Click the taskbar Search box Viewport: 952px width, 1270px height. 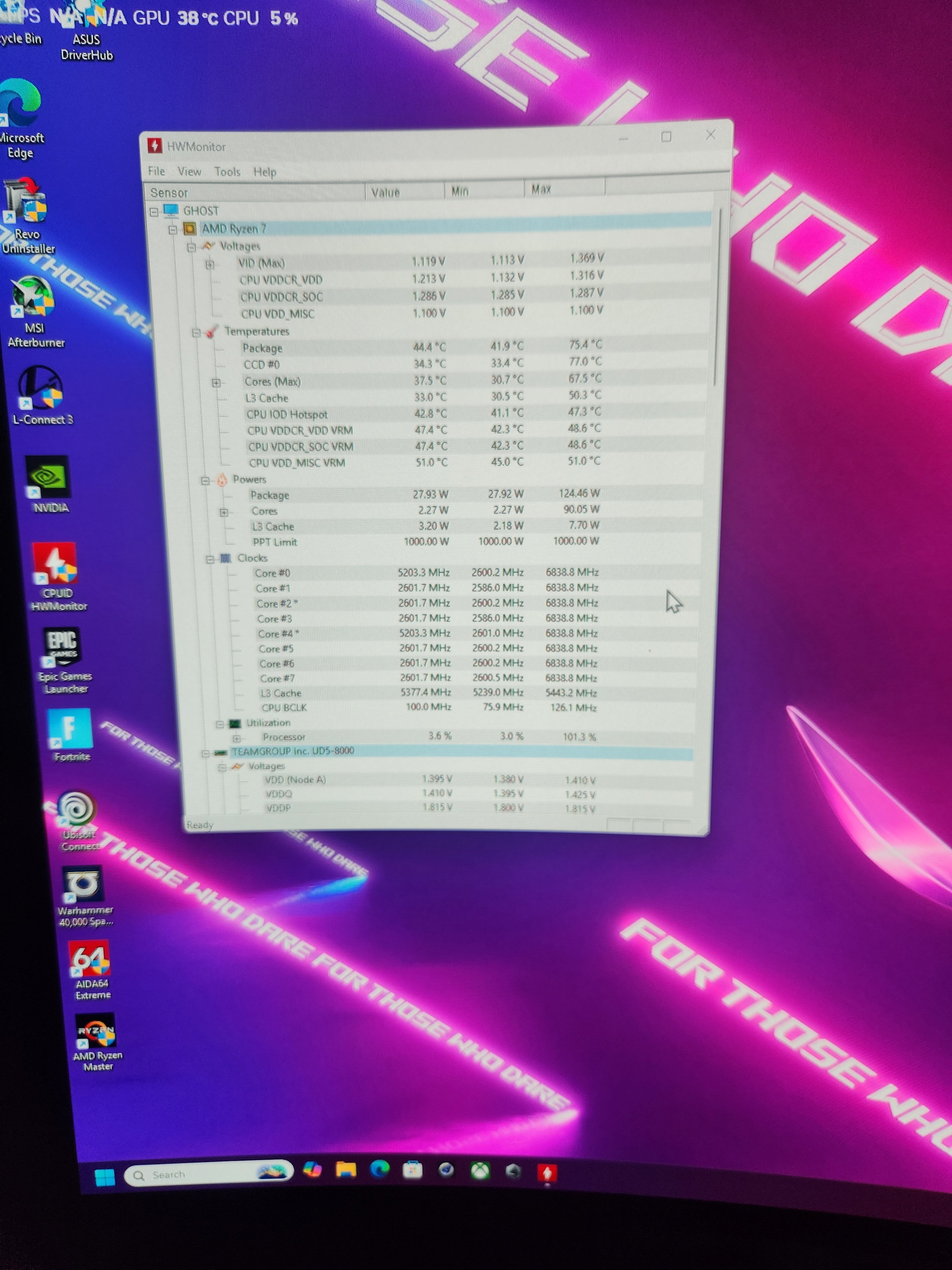pos(209,1175)
